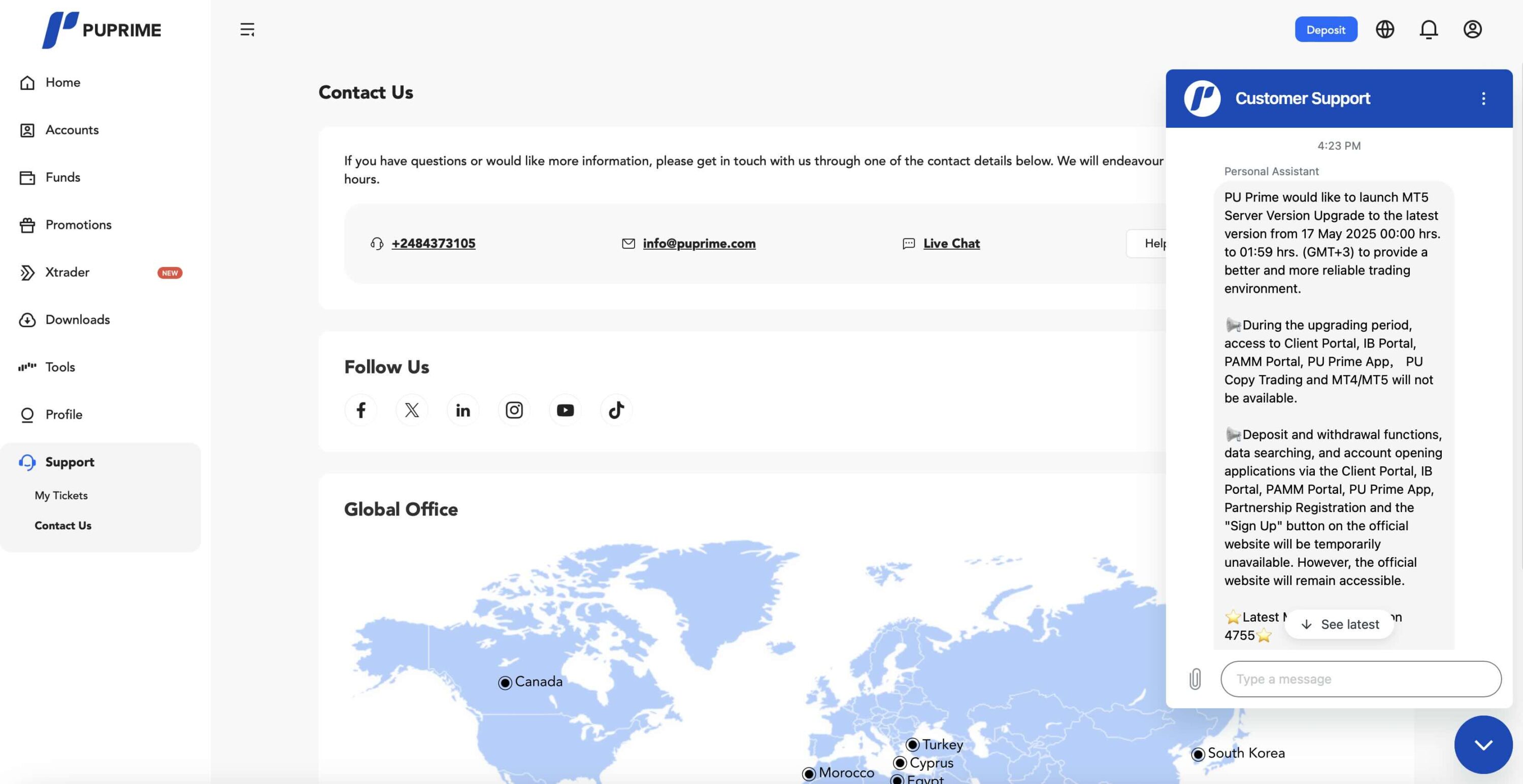The width and height of the screenshot is (1523, 784).
Task: Click the PUPRIME logo
Action: [x=102, y=29]
